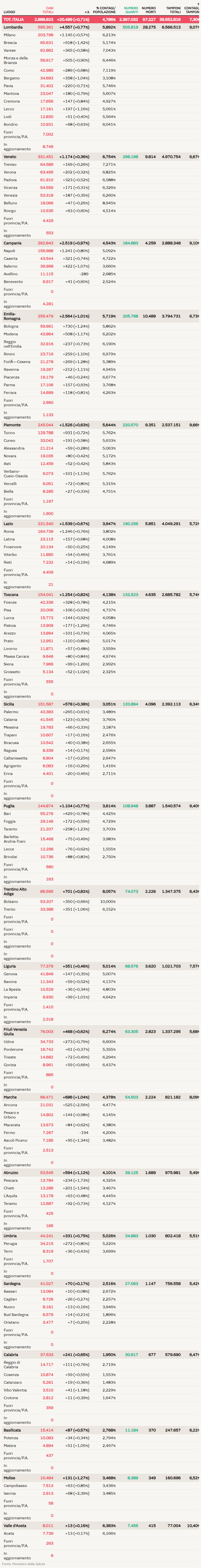Sort by Numero Guariti column header

coord(131,10)
